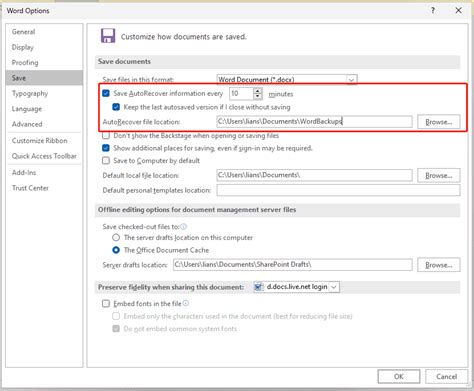Click the Help question mark icon
The width and height of the screenshot is (474, 391).
(x=433, y=11)
